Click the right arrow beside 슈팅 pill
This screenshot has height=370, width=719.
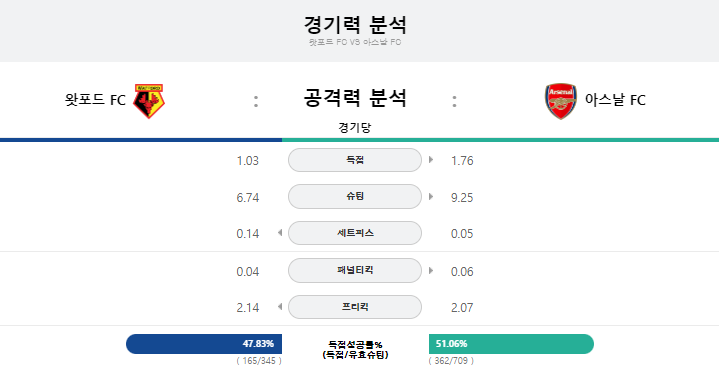(x=431, y=196)
